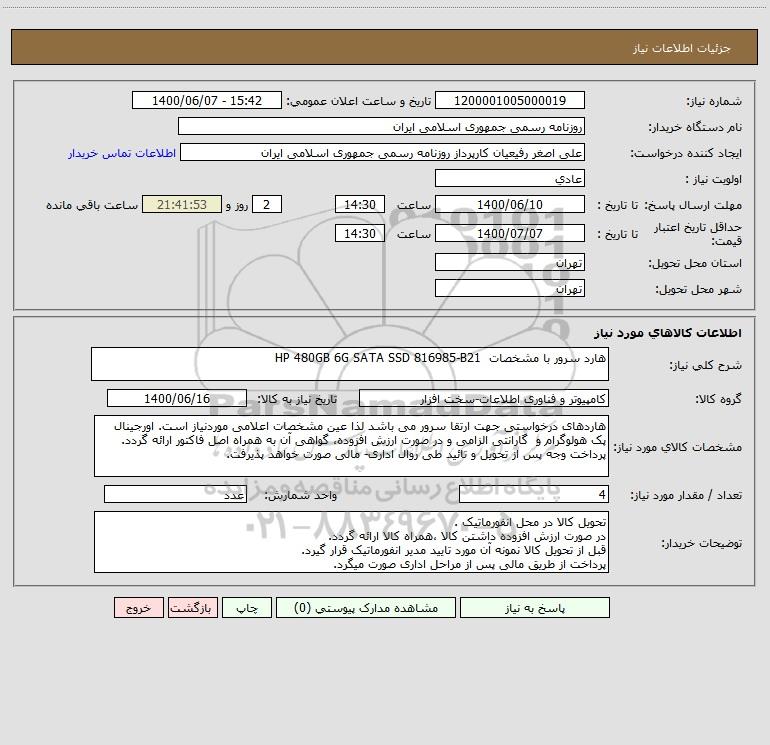
Task: Click the 'چاپ' print button
Action: 247,607
